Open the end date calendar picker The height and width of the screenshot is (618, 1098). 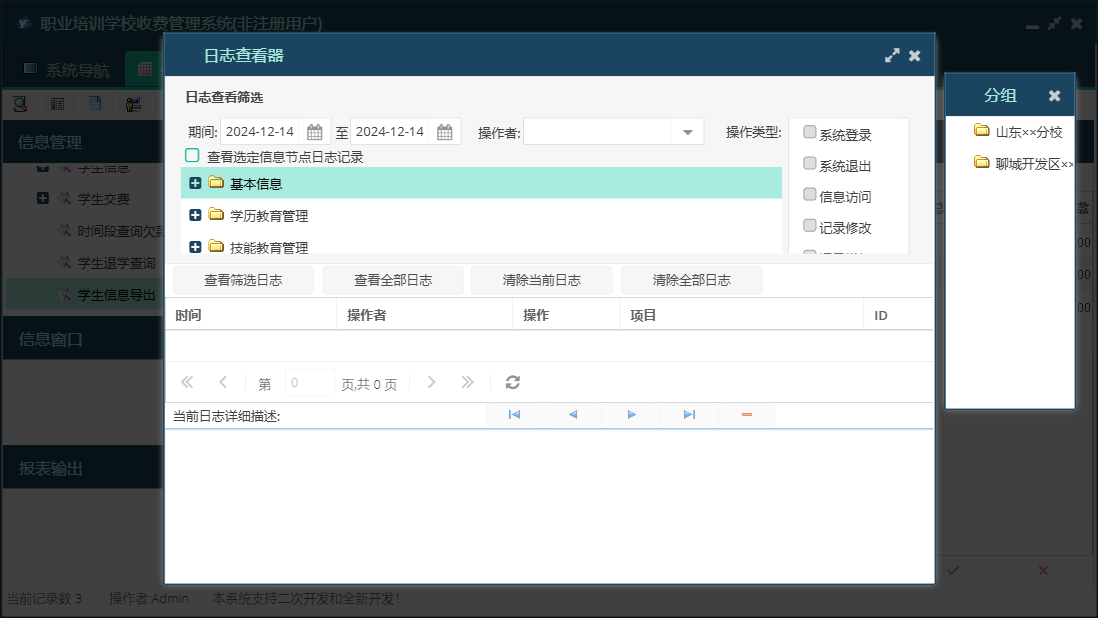445,132
